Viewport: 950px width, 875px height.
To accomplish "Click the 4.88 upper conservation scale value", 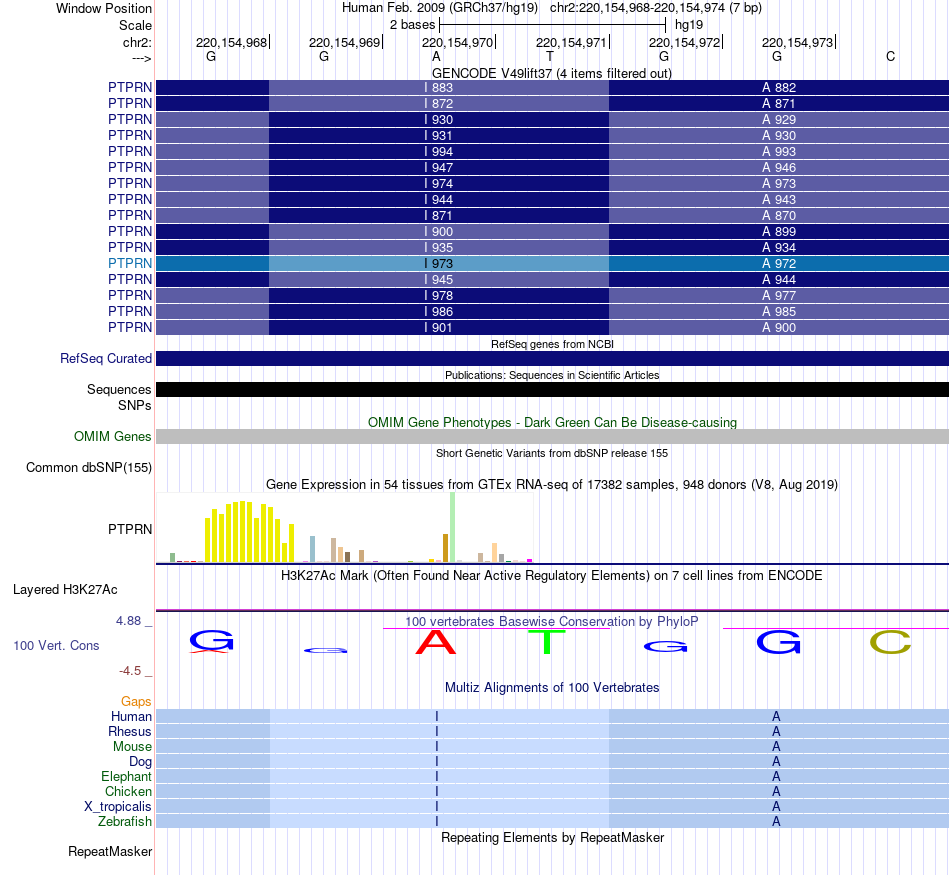I will click(128, 621).
